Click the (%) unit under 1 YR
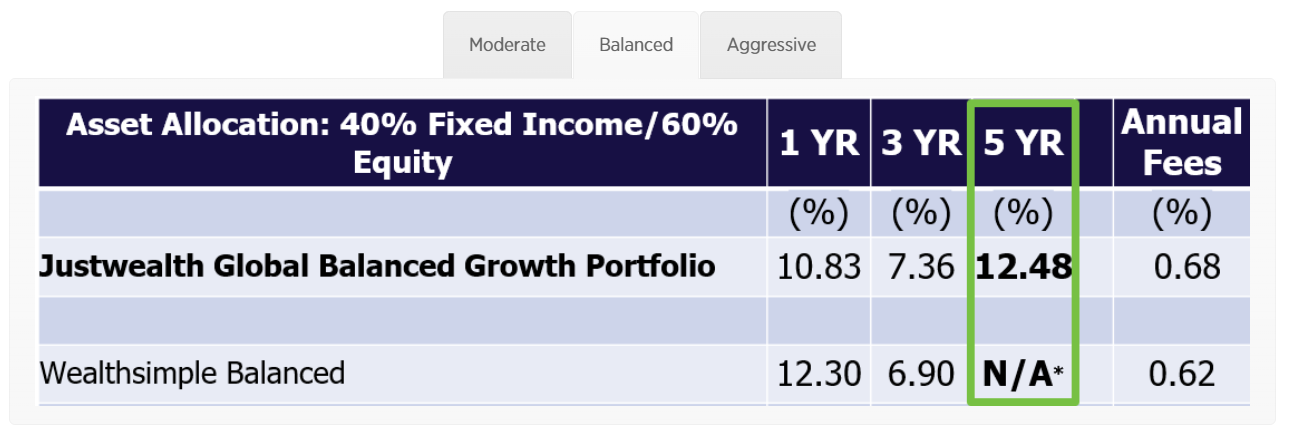 click(x=819, y=213)
